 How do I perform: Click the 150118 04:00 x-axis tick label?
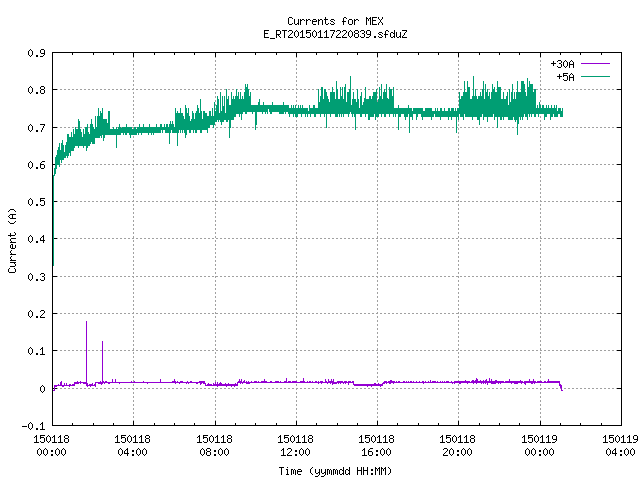point(132,446)
